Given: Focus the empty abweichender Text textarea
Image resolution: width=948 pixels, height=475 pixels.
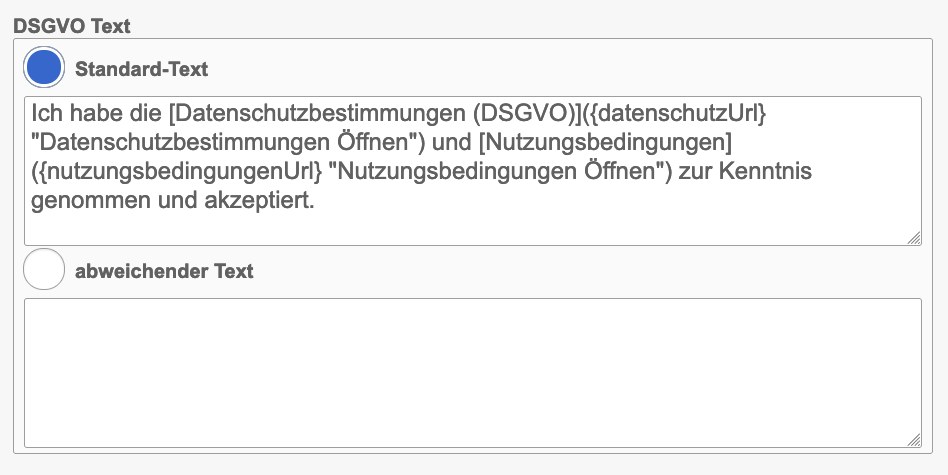Looking at the screenshot, I should (x=472, y=372).
